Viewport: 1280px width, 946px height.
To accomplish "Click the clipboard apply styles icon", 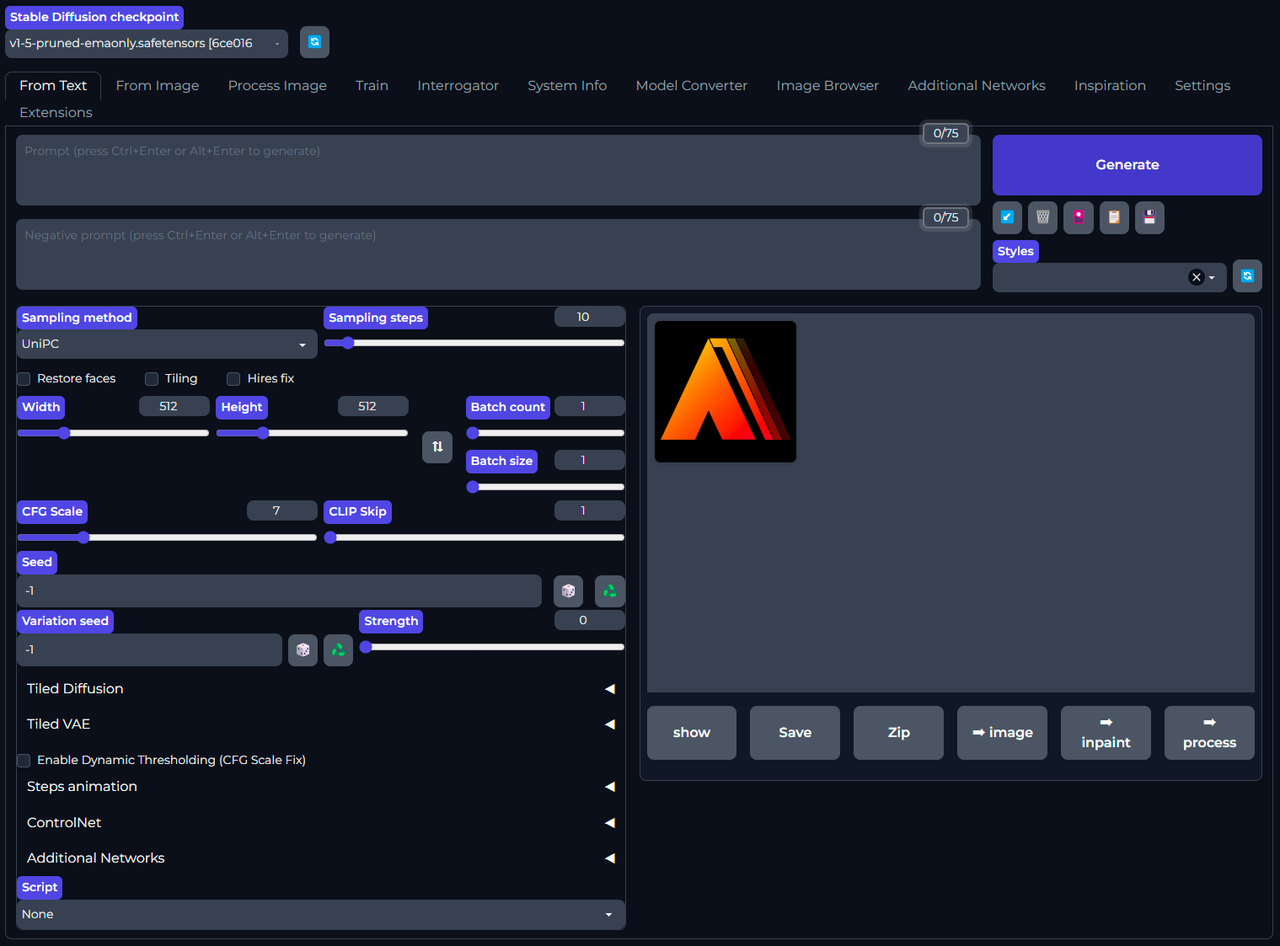I will [1114, 217].
